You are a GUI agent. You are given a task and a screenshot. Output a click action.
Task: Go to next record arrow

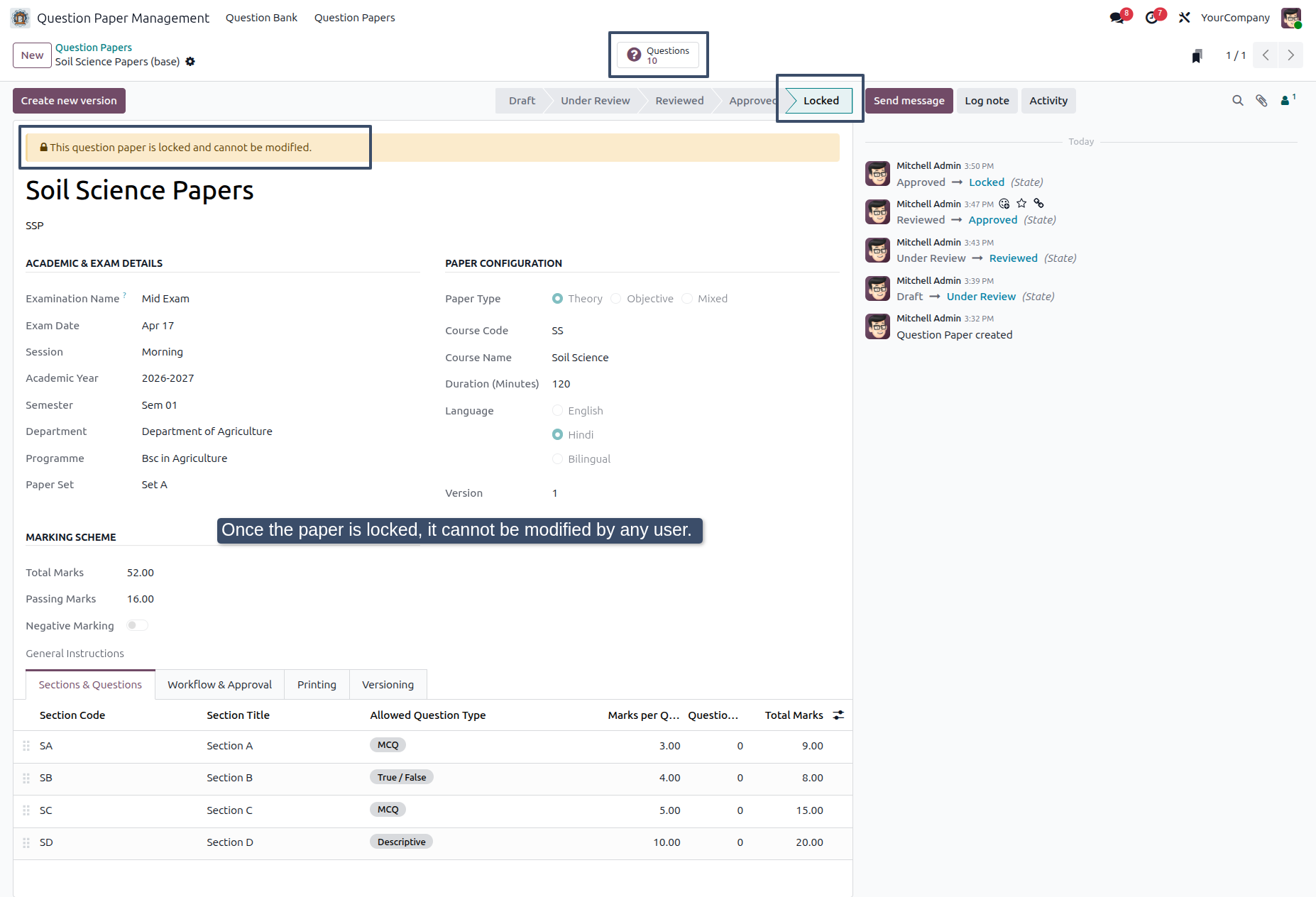pos(1290,55)
